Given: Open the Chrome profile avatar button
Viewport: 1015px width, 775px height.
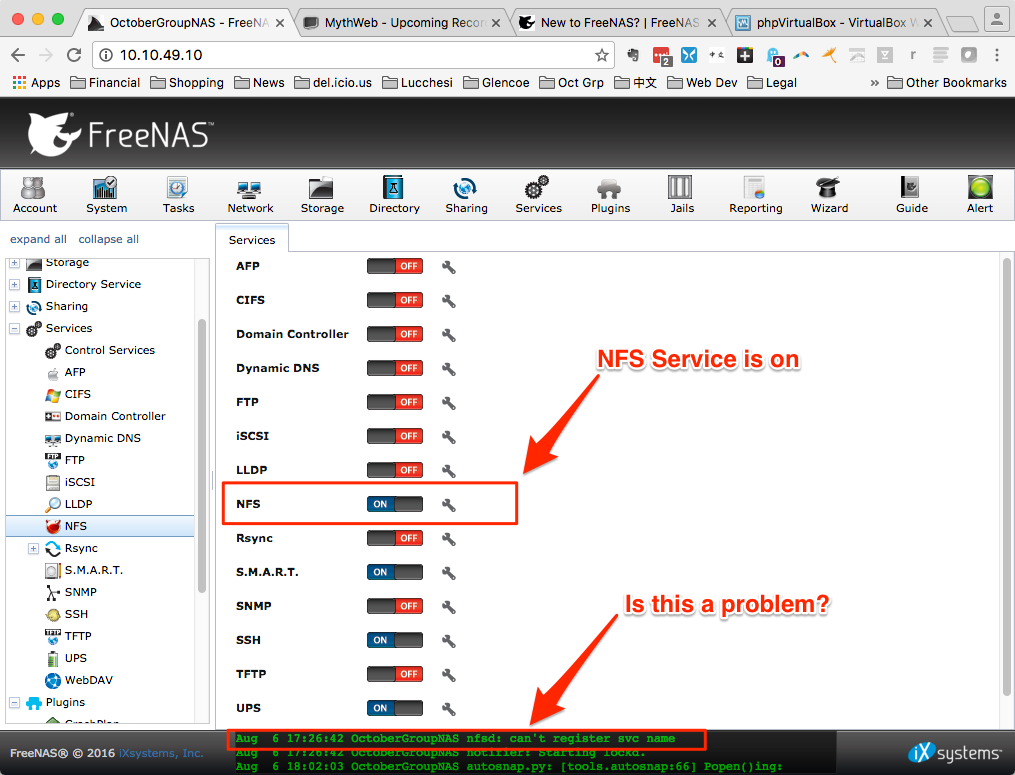Looking at the screenshot, I should pyautogui.click(x=995, y=18).
